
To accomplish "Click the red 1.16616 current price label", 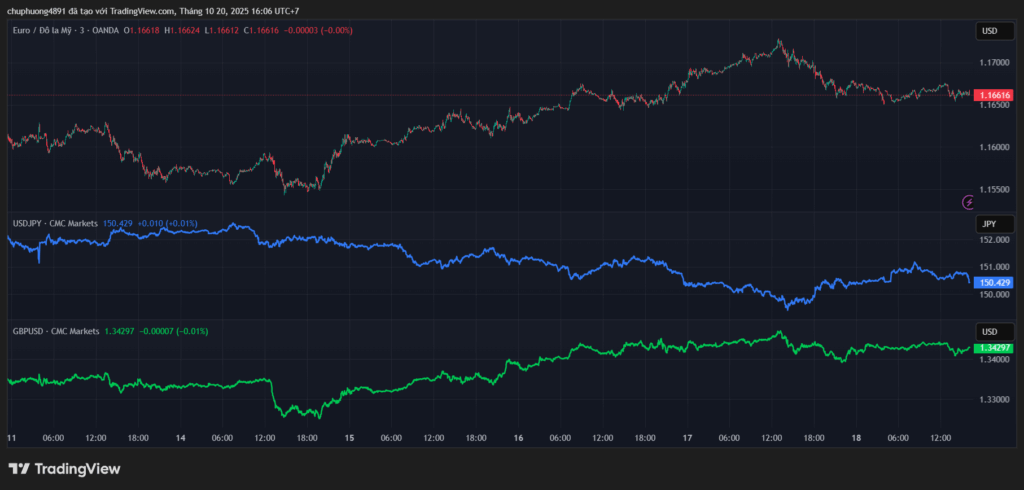I will 994,95.
